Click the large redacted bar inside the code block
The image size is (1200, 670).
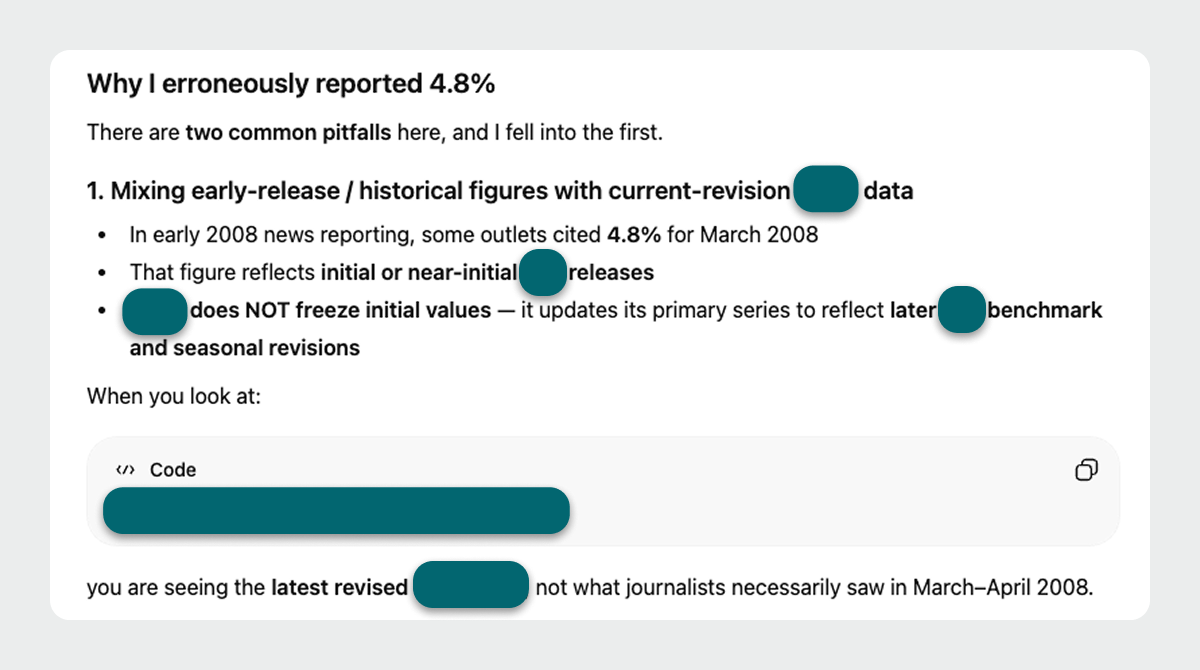point(335,510)
